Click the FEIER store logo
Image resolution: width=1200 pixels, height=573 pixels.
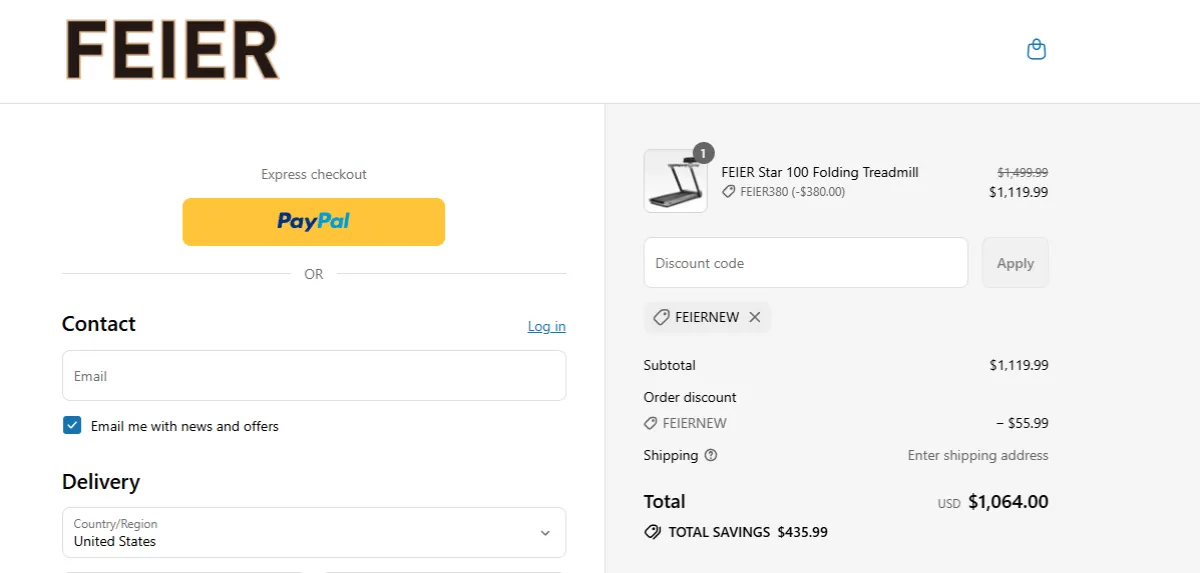click(x=172, y=51)
